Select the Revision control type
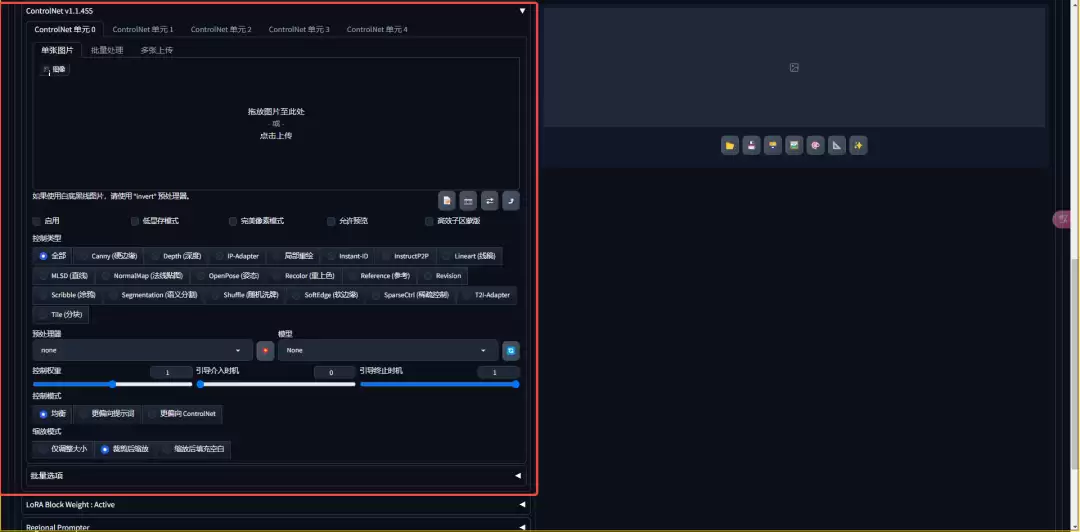 click(x=442, y=276)
